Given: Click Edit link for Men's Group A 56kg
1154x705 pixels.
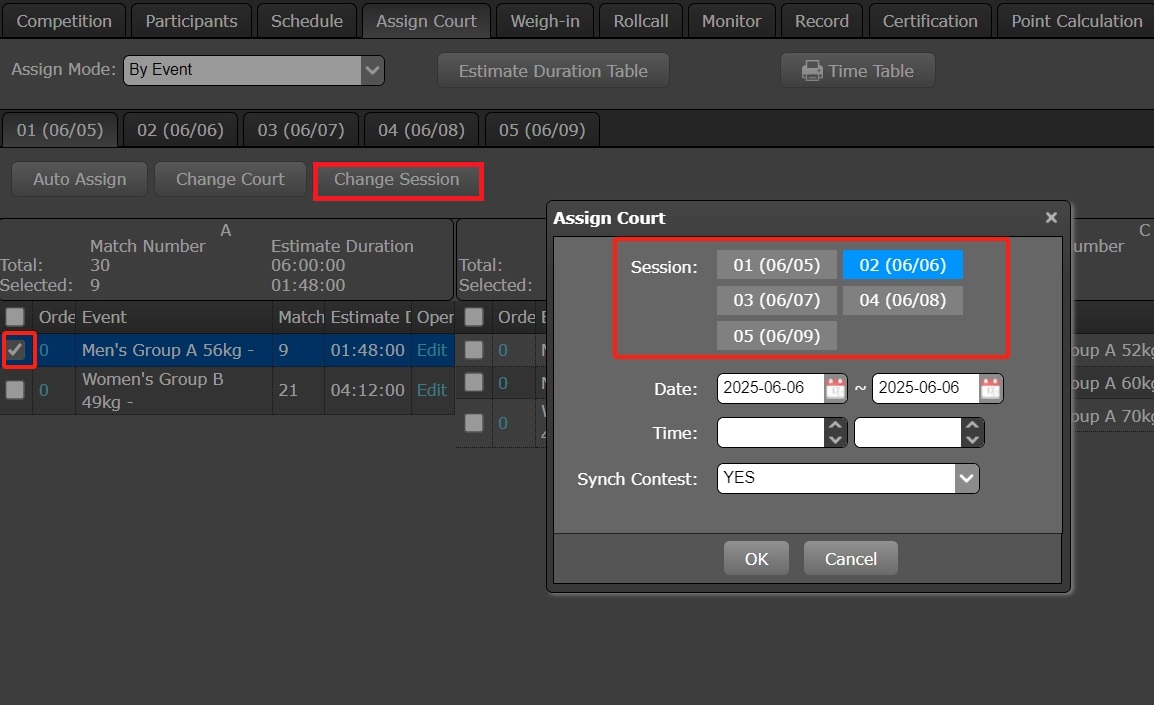Looking at the screenshot, I should (432, 350).
